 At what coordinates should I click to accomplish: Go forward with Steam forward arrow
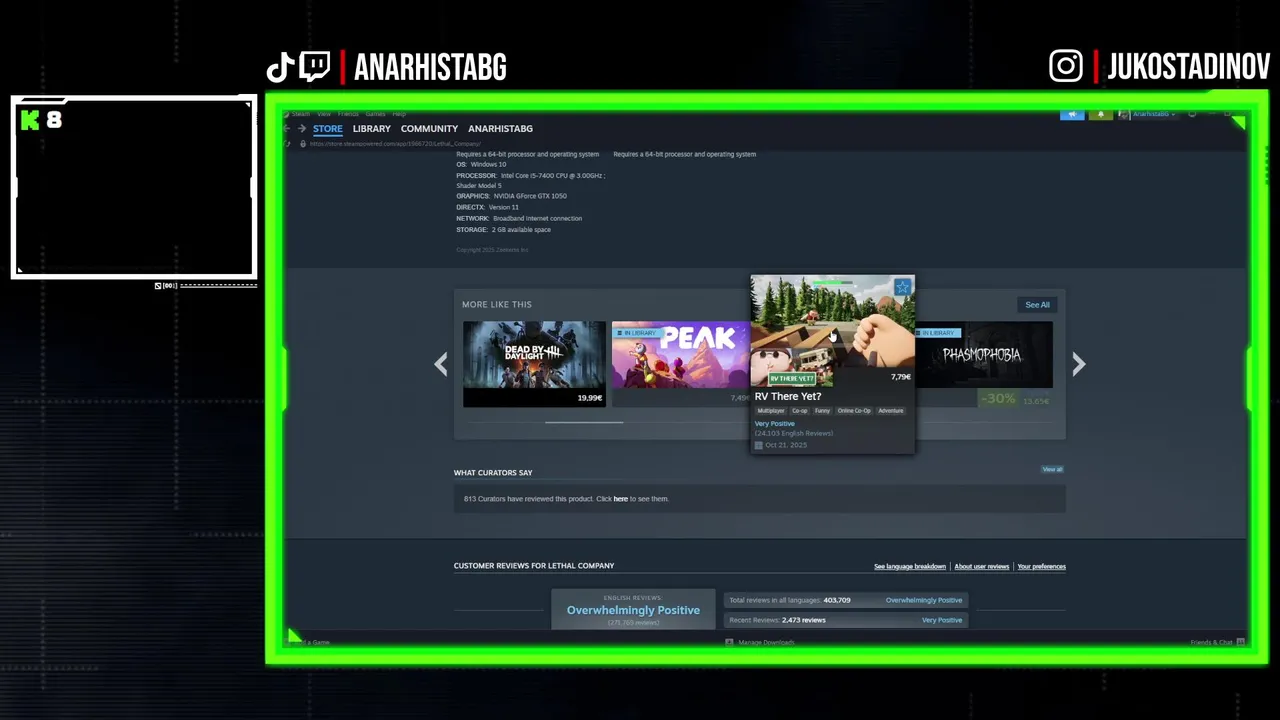point(301,128)
